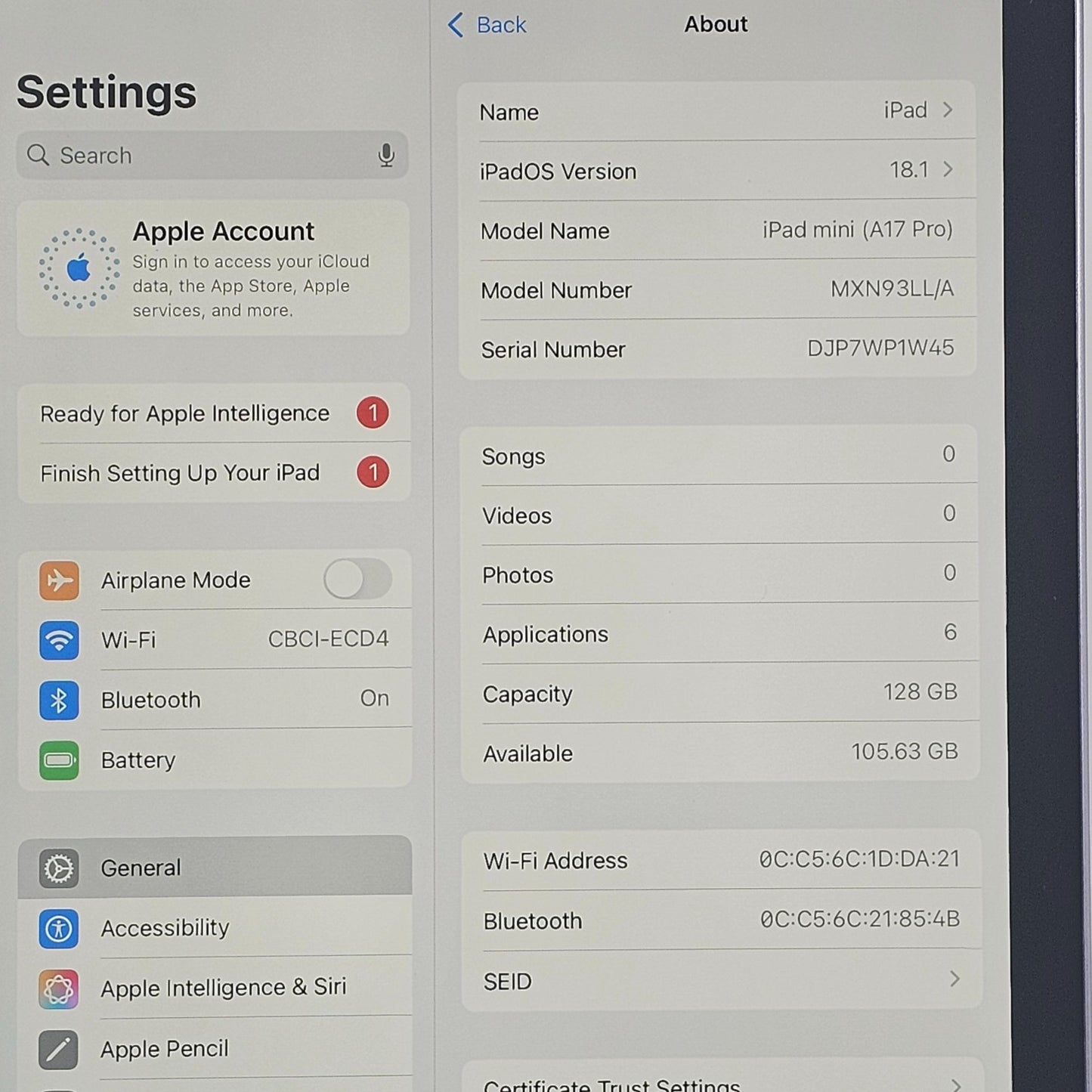1092x1092 pixels.
Task: Open iPadOS Version details chevron
Action: point(948,169)
